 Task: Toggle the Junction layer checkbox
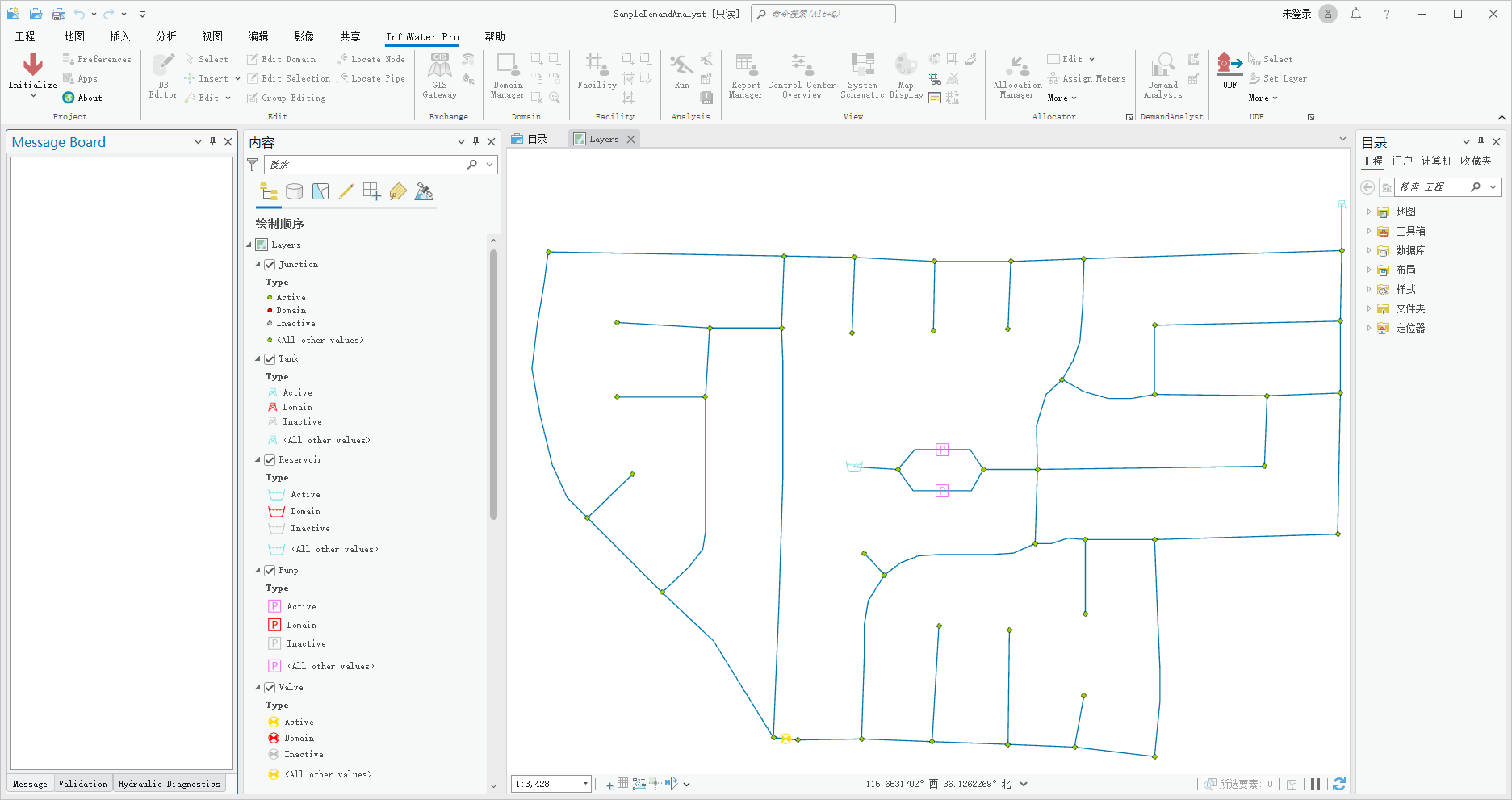click(270, 265)
